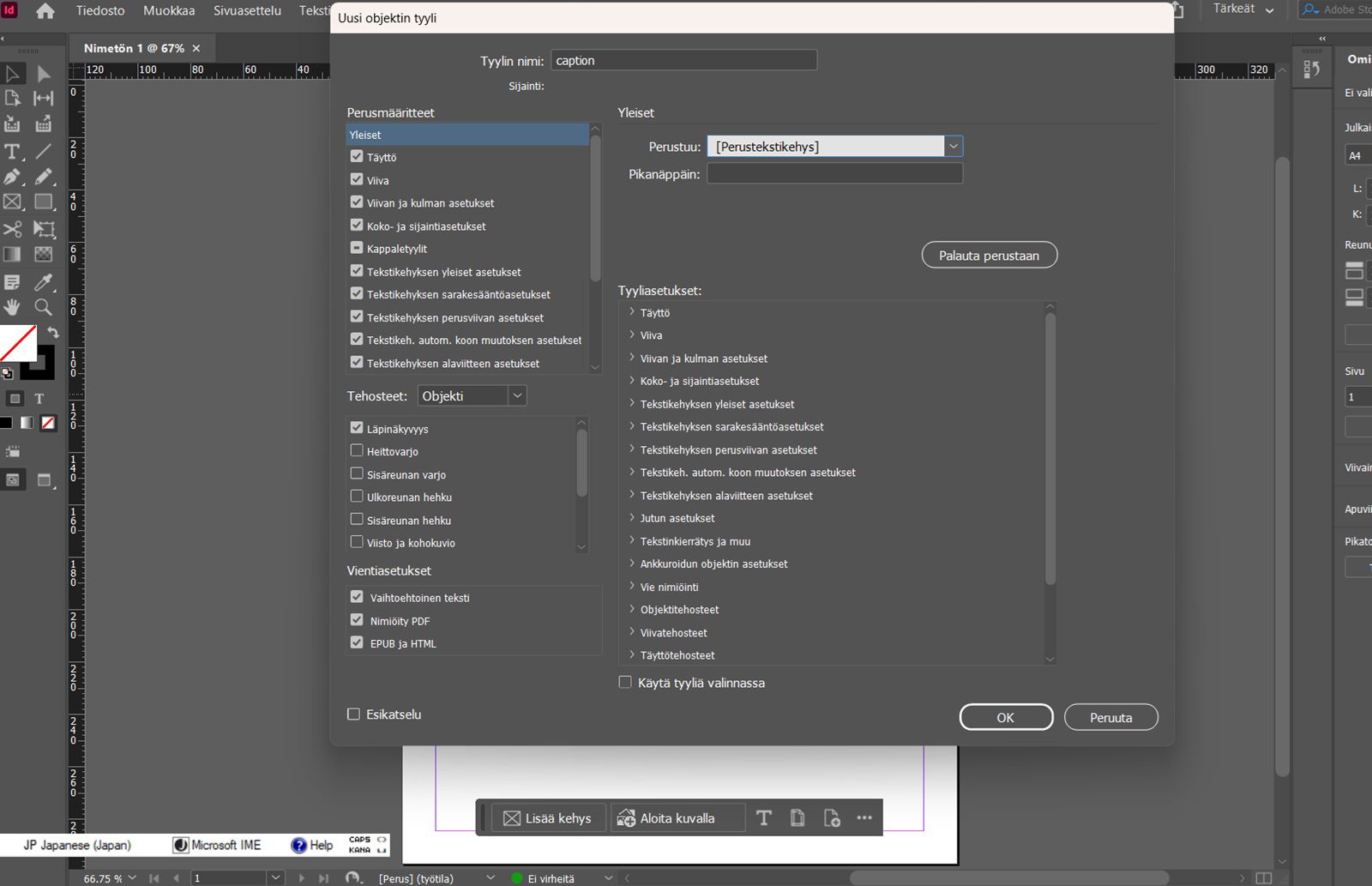Select the Eyedropper tool
The width and height of the screenshot is (1372, 886).
click(44, 282)
